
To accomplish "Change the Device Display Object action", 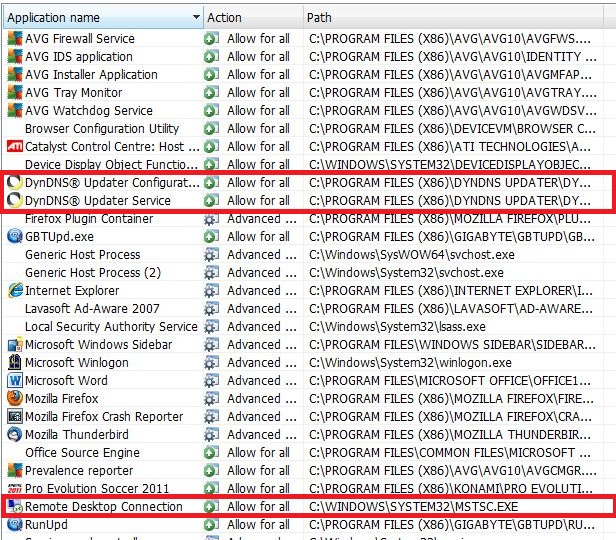I will pos(258,165).
